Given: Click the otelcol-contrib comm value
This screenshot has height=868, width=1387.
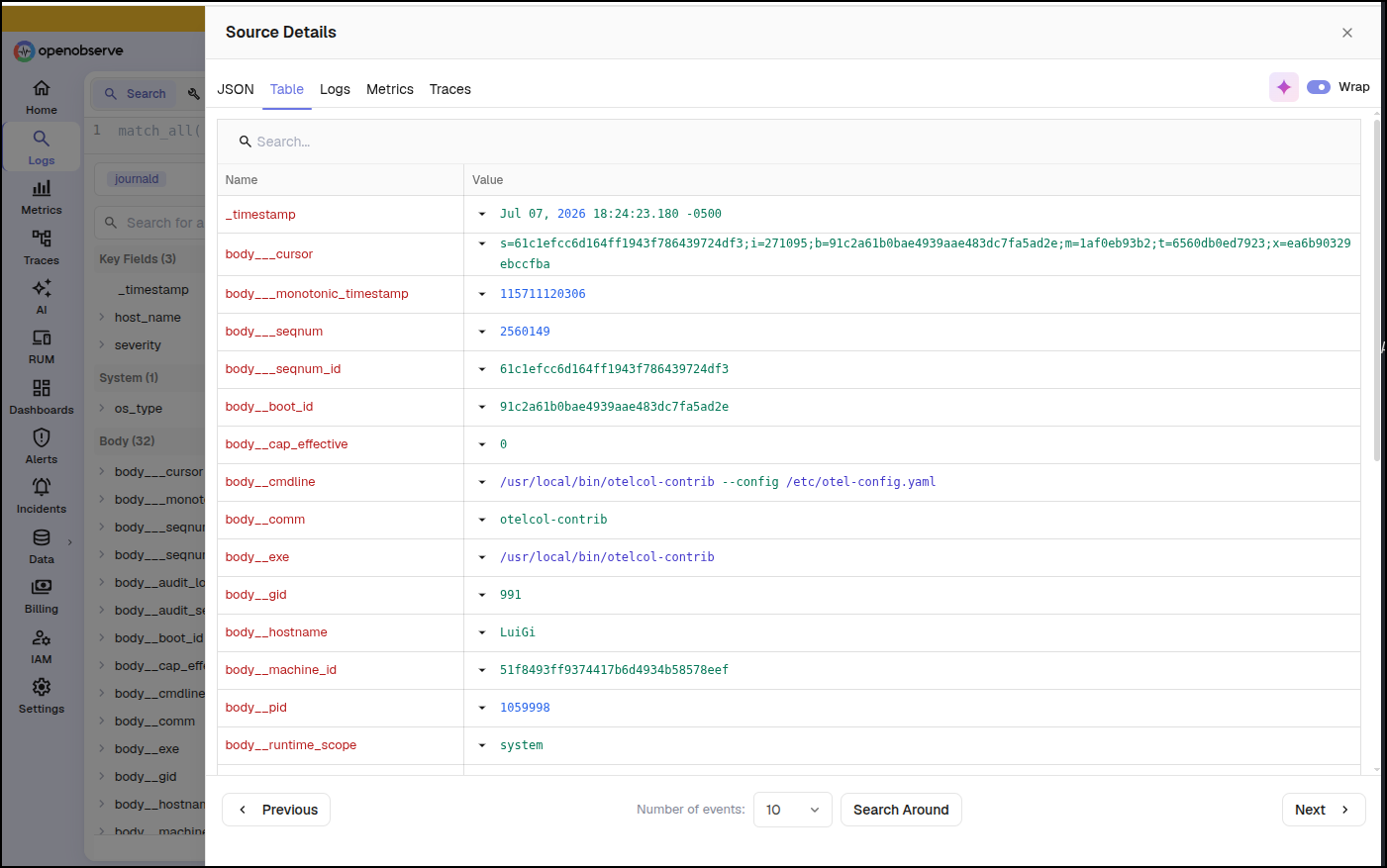Looking at the screenshot, I should [x=553, y=520].
